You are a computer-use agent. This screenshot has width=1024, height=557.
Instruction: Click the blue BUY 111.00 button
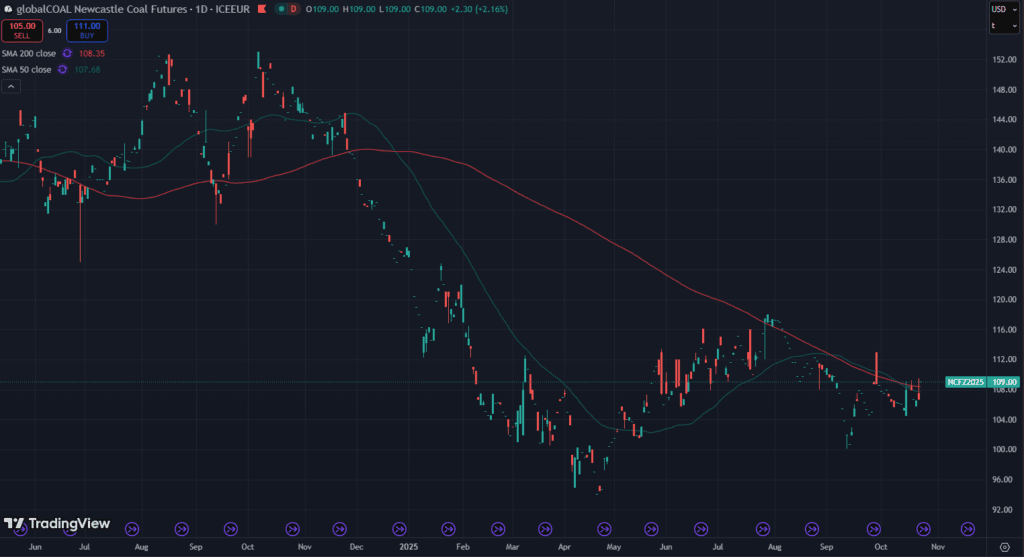pos(87,31)
